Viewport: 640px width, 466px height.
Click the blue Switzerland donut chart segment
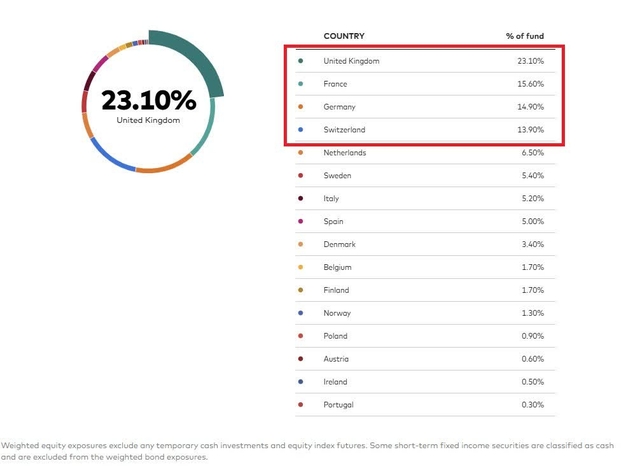tap(109, 157)
